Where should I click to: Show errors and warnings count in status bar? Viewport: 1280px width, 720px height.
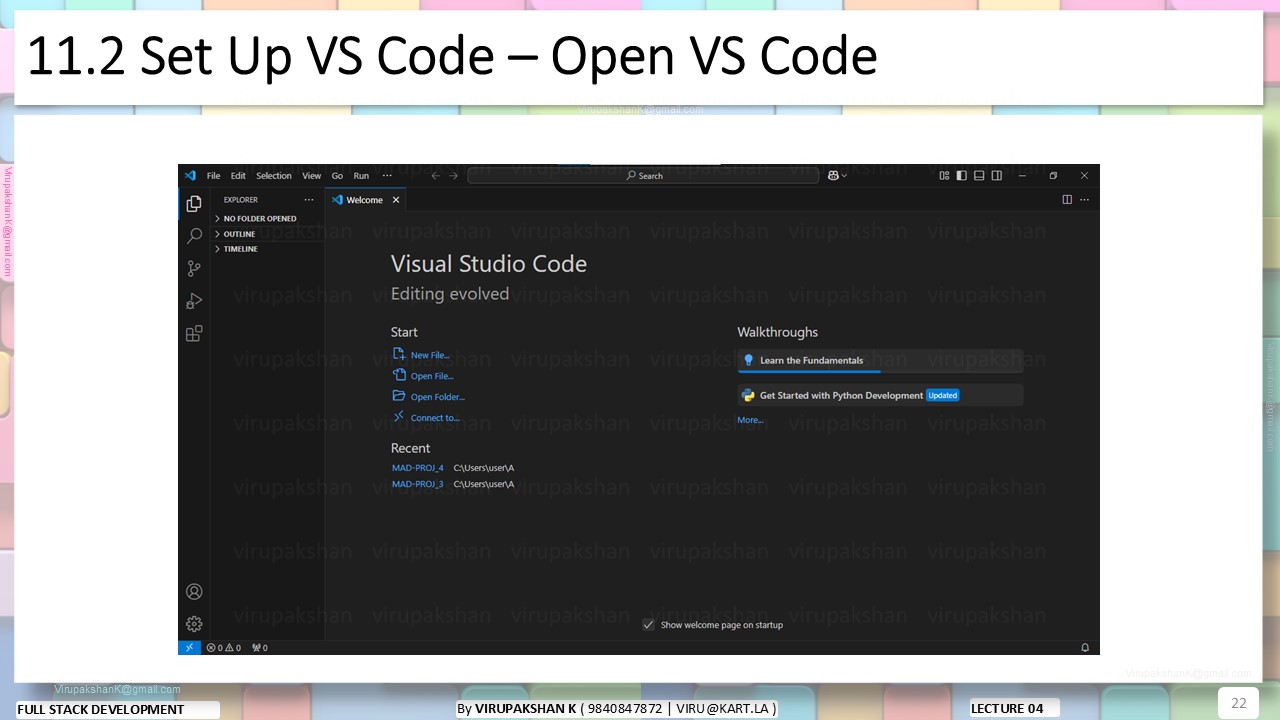tap(223, 648)
